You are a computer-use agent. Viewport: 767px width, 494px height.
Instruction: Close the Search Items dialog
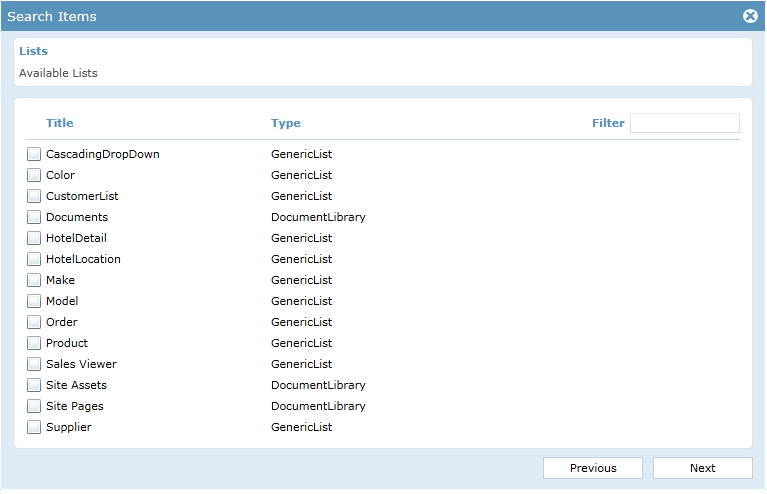coord(750,16)
